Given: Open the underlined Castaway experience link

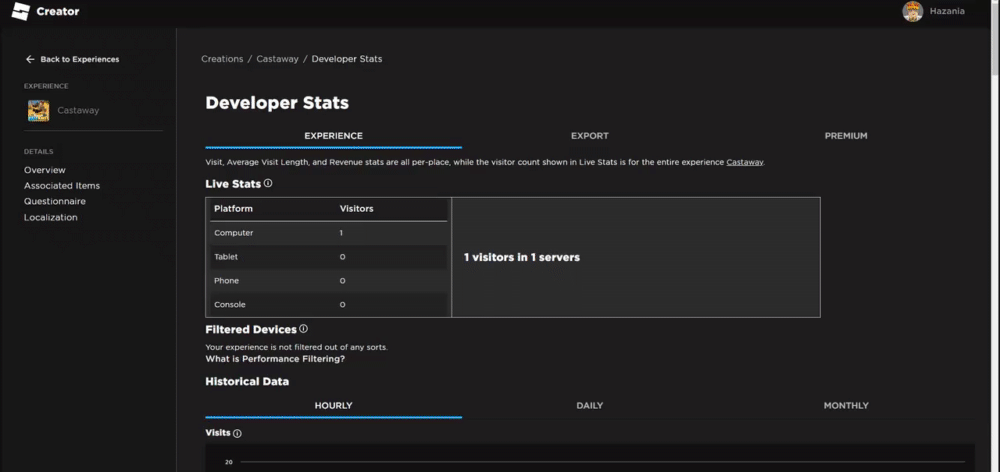Looking at the screenshot, I should 744,163.
